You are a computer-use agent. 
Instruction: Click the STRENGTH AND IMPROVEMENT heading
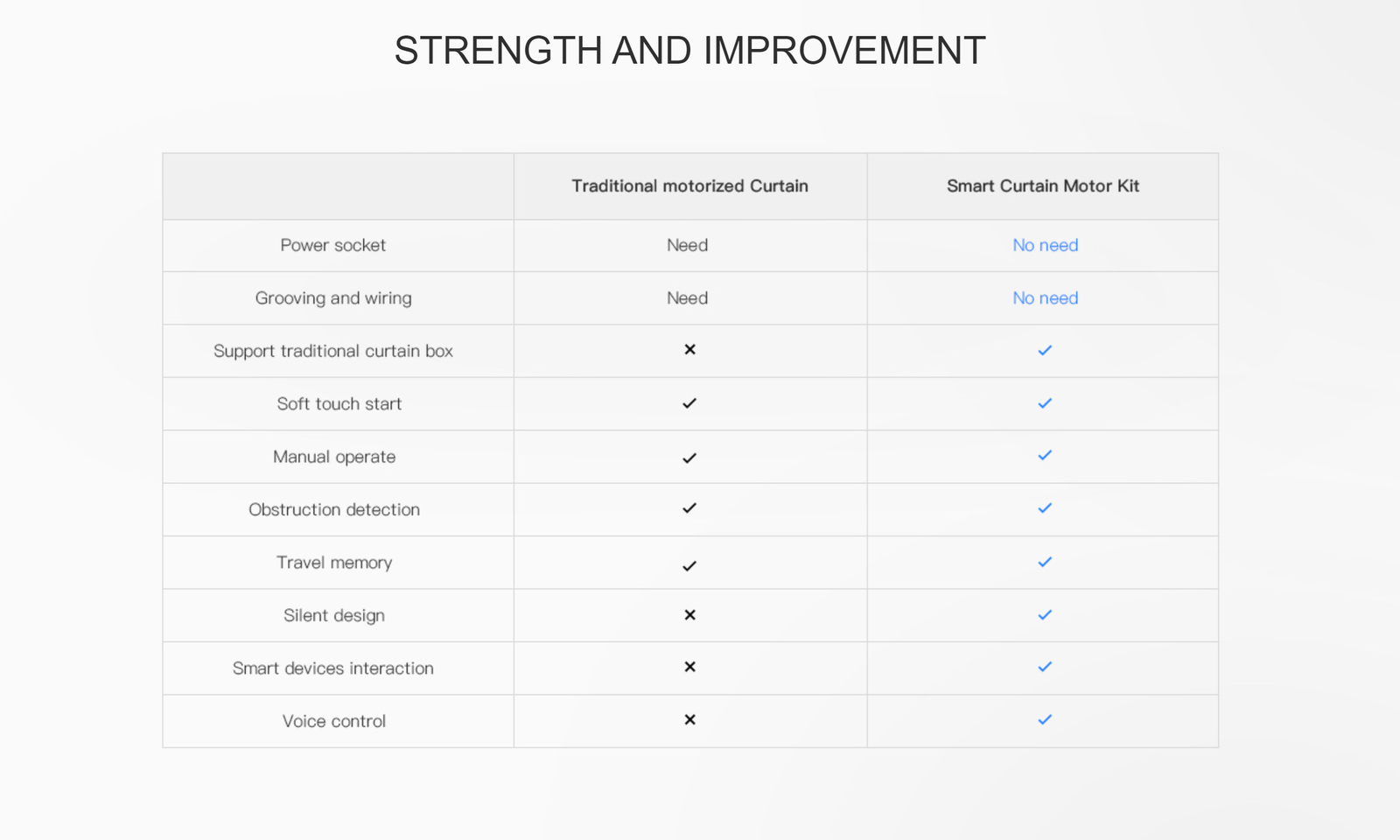(x=689, y=51)
